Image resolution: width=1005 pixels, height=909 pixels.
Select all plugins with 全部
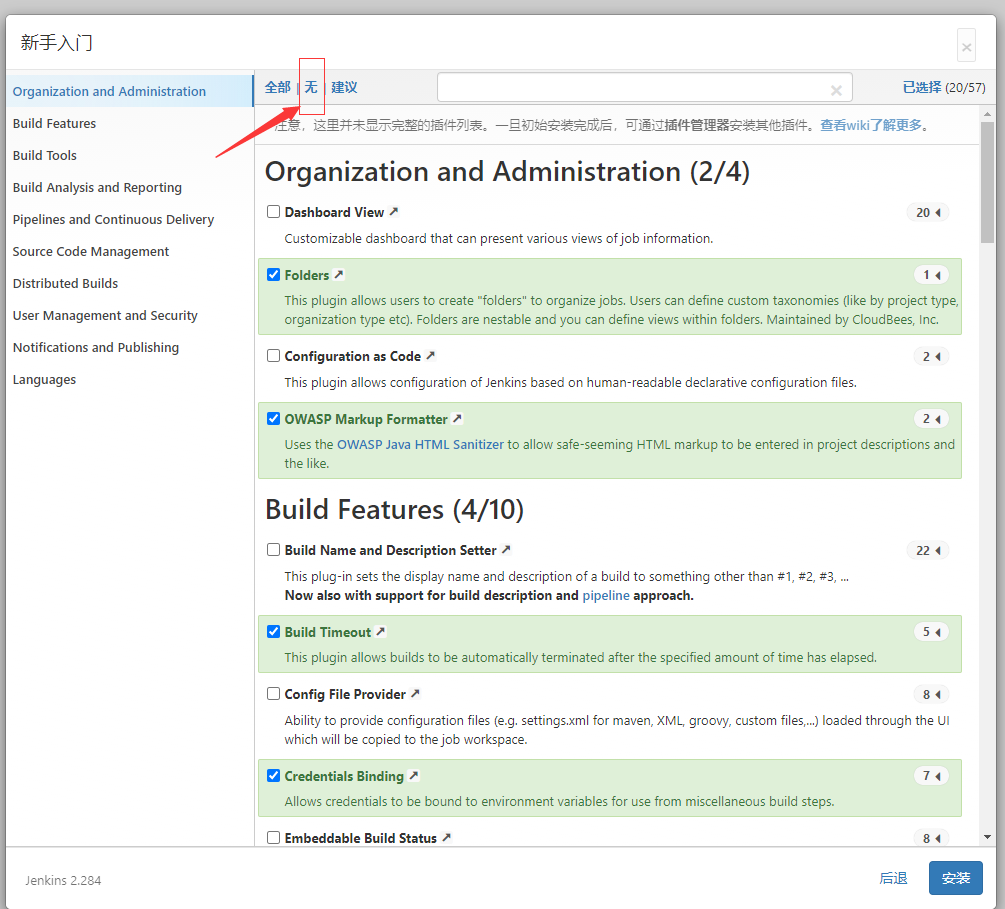[278, 87]
